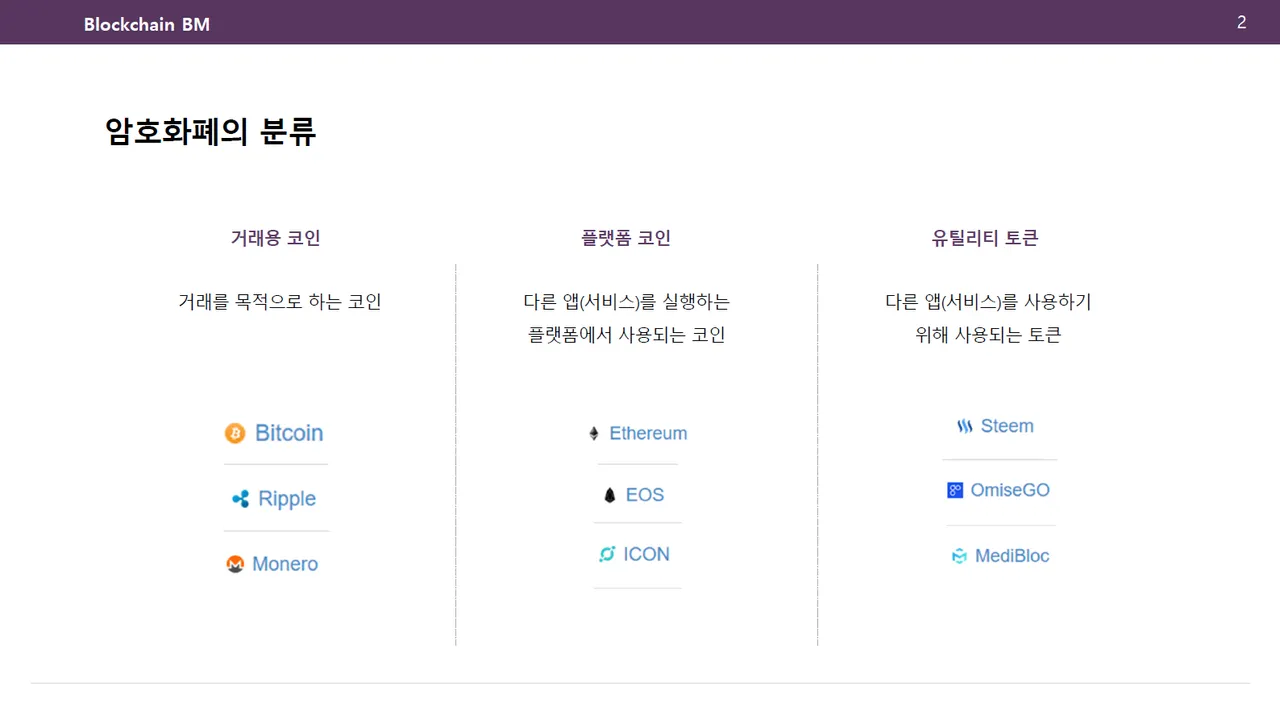Click the orange Bitcoin logo icon
The height and width of the screenshot is (720, 1280).
point(235,433)
